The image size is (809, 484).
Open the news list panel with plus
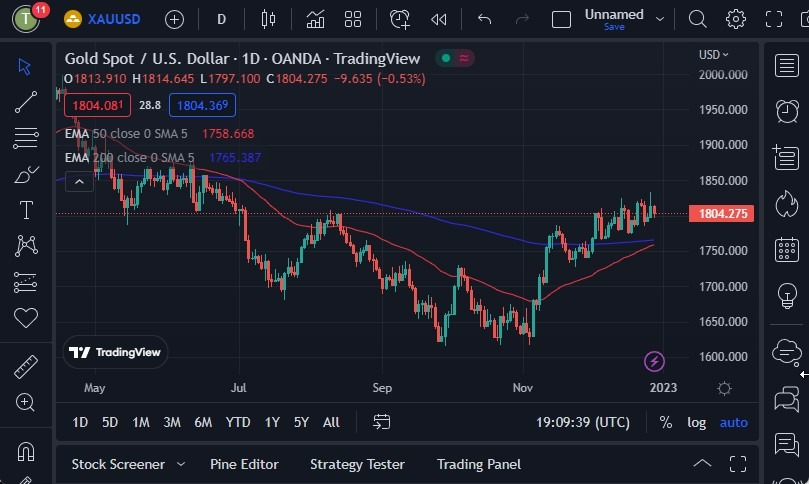point(786,157)
